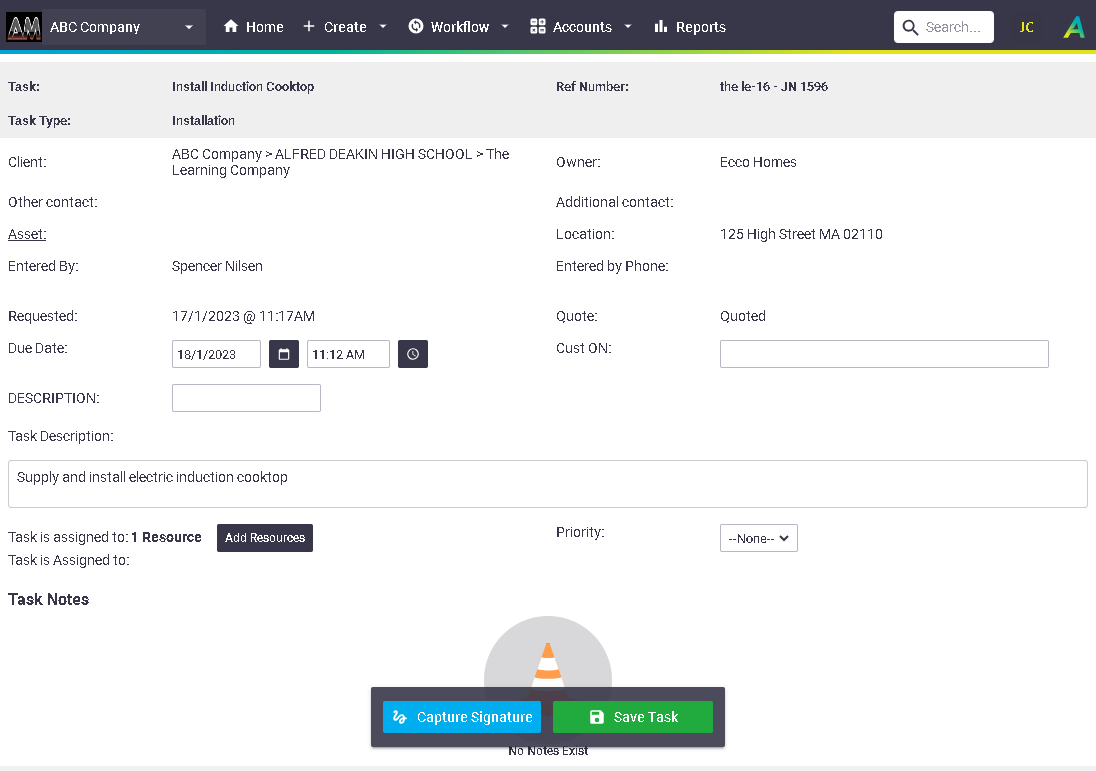Click the green A logo icon
This screenshot has height=771, width=1096.
click(1074, 27)
